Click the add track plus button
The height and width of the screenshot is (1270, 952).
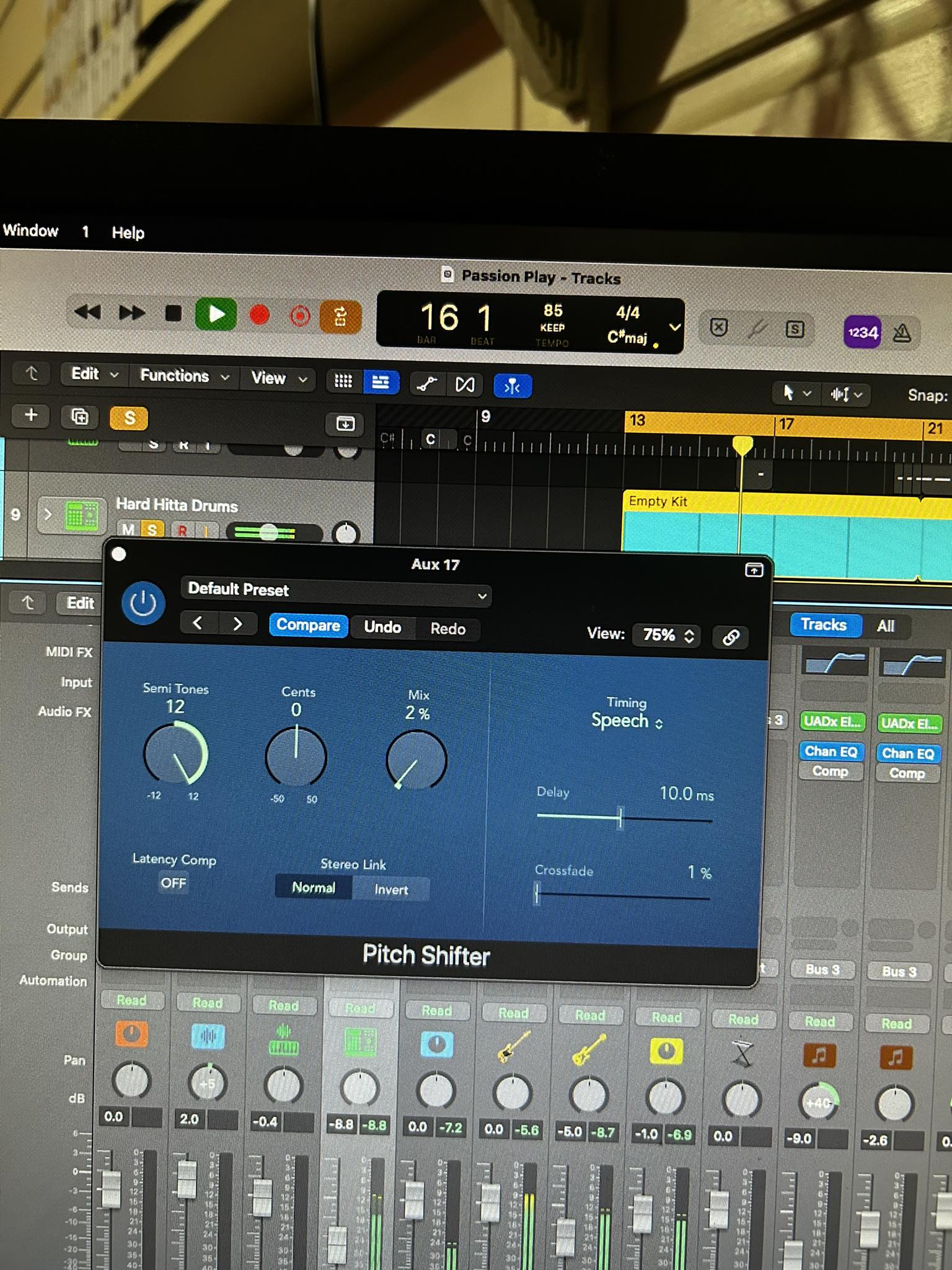(x=31, y=415)
